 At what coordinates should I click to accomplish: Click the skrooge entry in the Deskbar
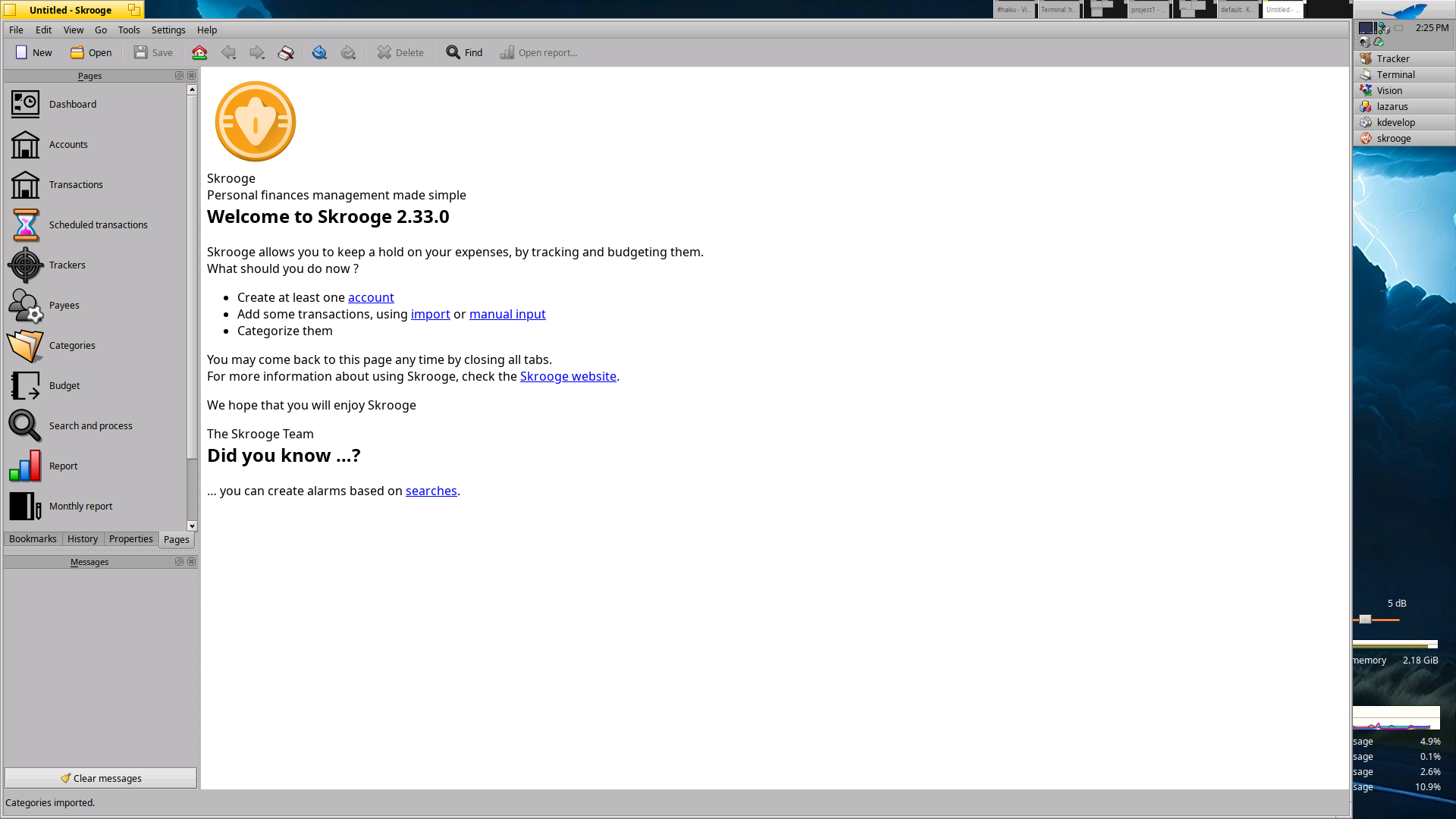click(x=1404, y=138)
